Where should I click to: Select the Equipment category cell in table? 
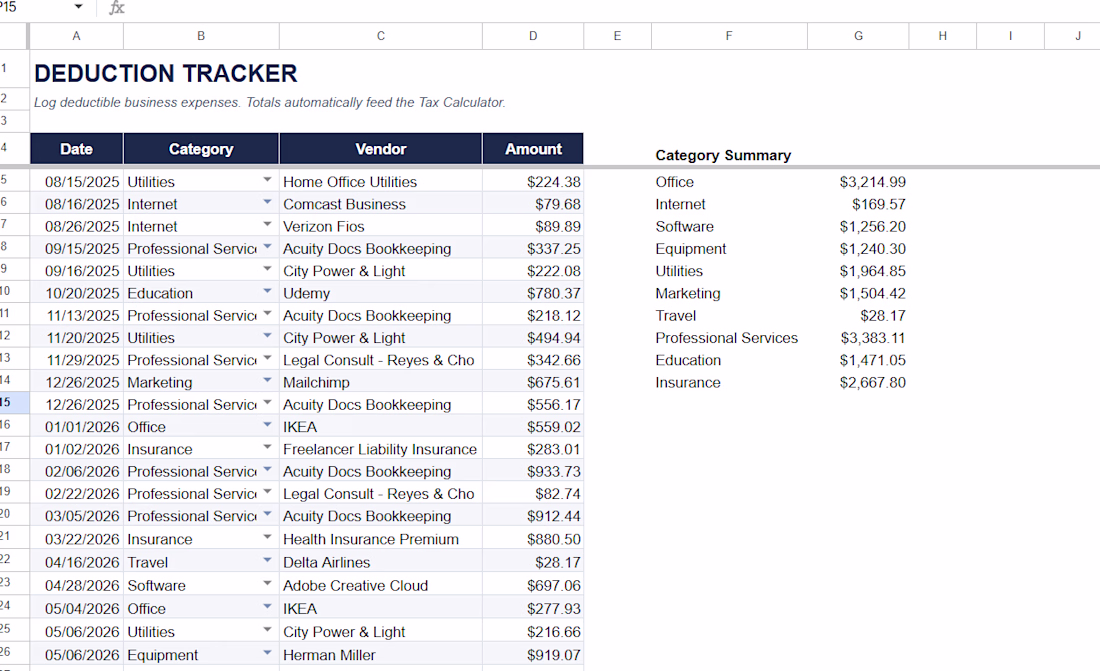201,655
